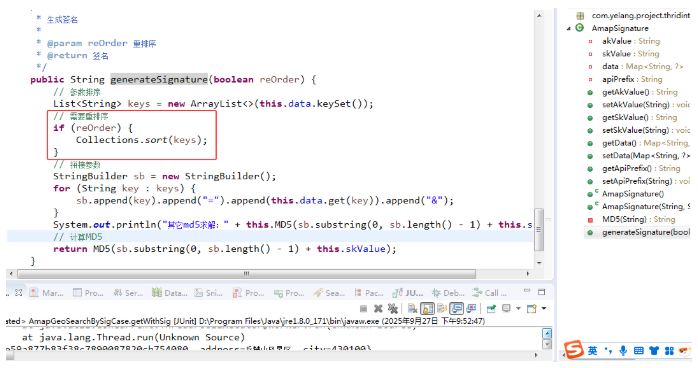This screenshot has width=698, height=368.
Task: Switch to the Pac... view tab
Action: point(369,293)
